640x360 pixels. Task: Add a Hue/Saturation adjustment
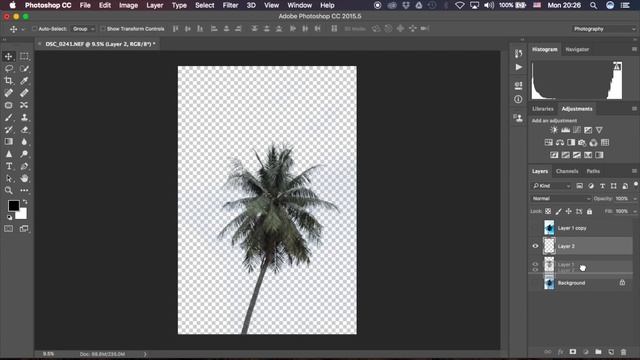pos(549,142)
